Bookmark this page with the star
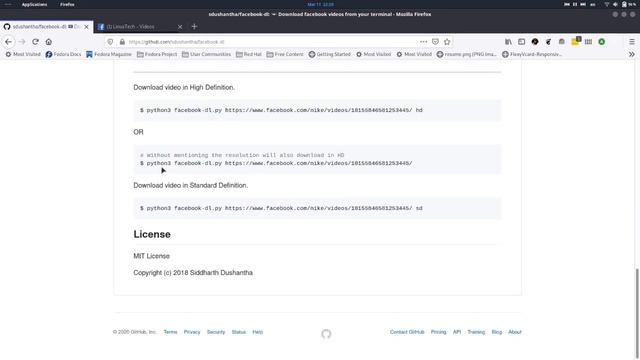The image size is (640, 360). (447, 42)
